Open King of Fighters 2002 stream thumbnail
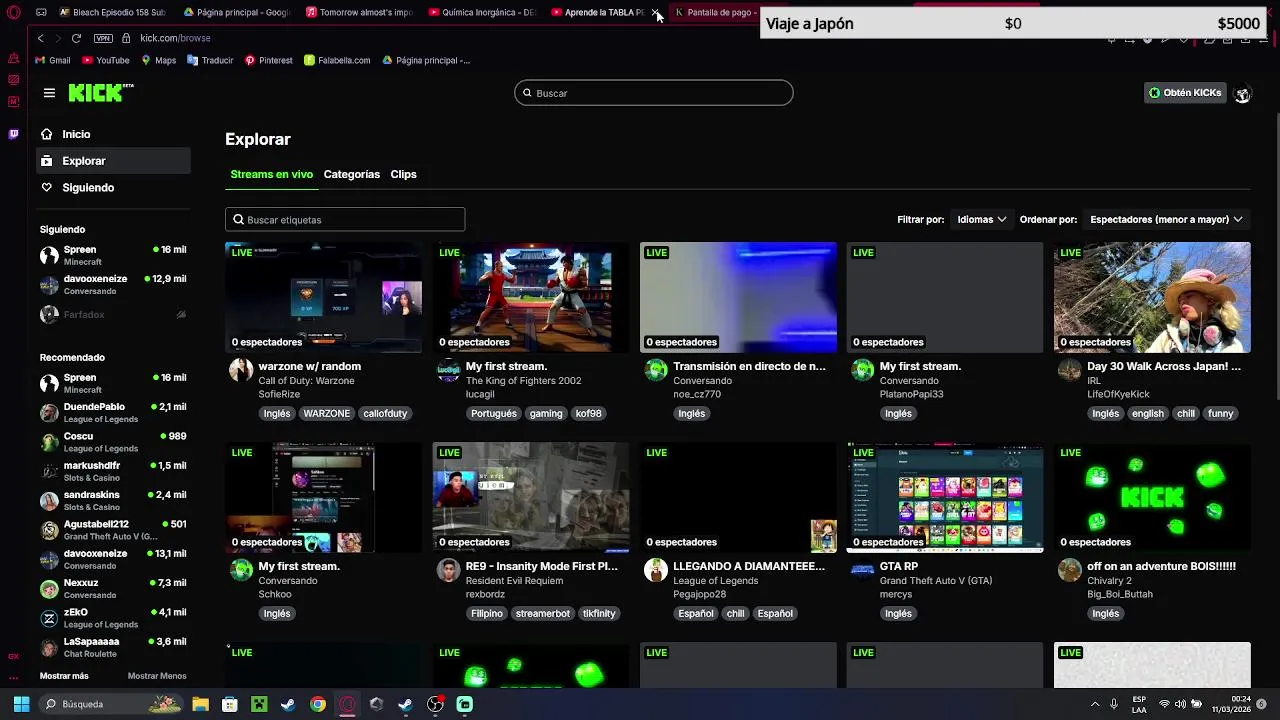Viewport: 1280px width, 720px height. pyautogui.click(x=530, y=297)
